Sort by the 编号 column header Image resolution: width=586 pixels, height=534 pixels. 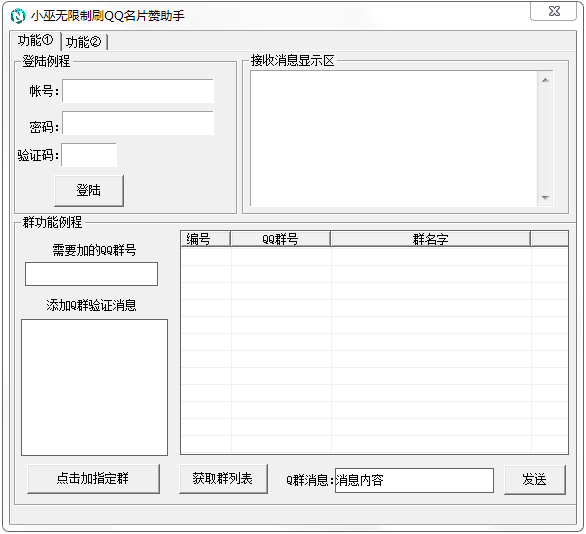point(206,239)
